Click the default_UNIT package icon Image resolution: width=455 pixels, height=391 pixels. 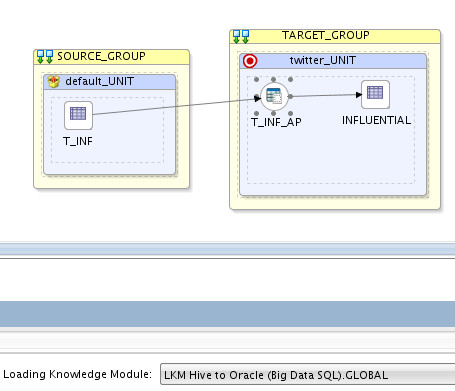[x=53, y=81]
